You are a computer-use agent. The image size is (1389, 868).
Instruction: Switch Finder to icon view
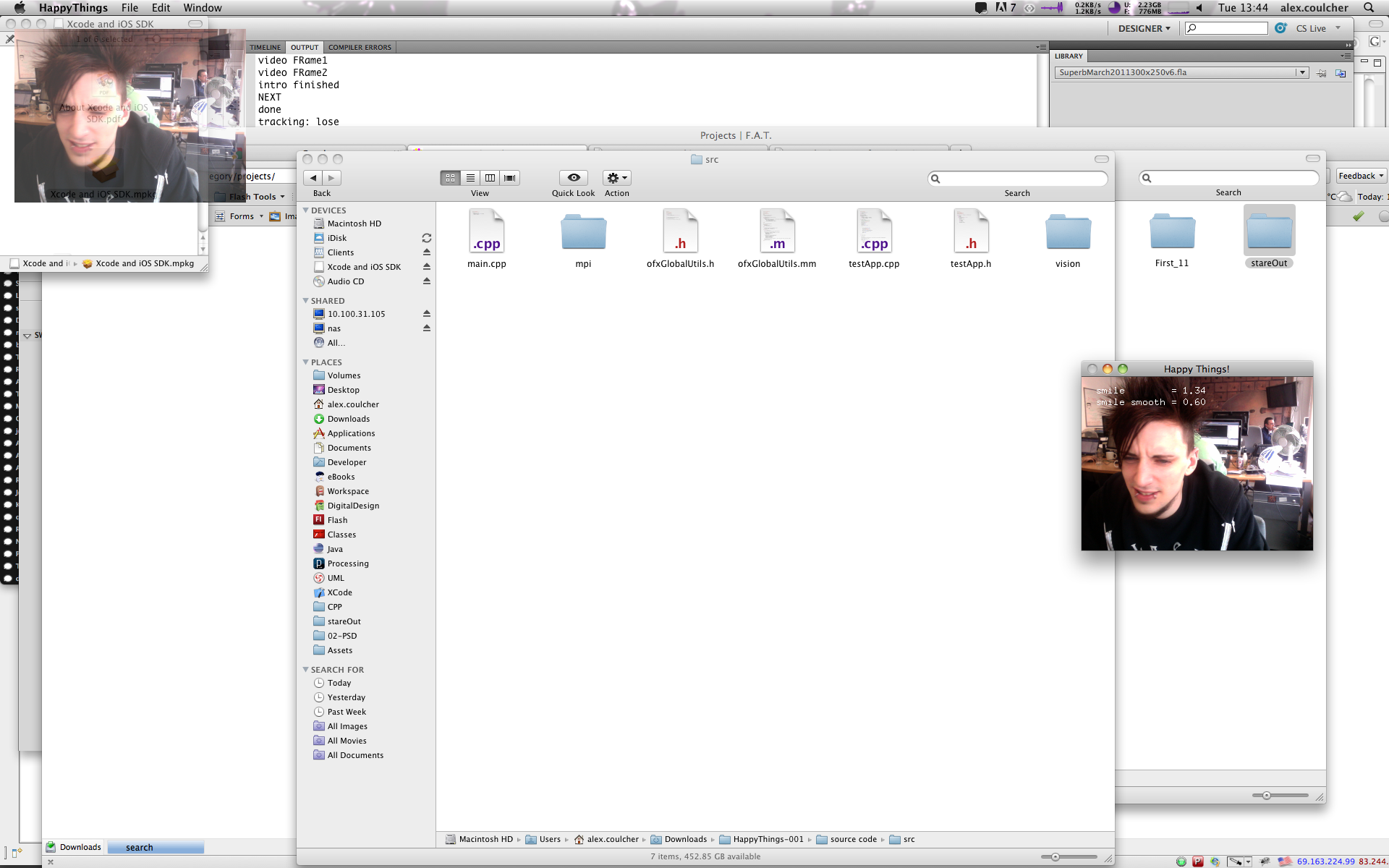tap(450, 178)
